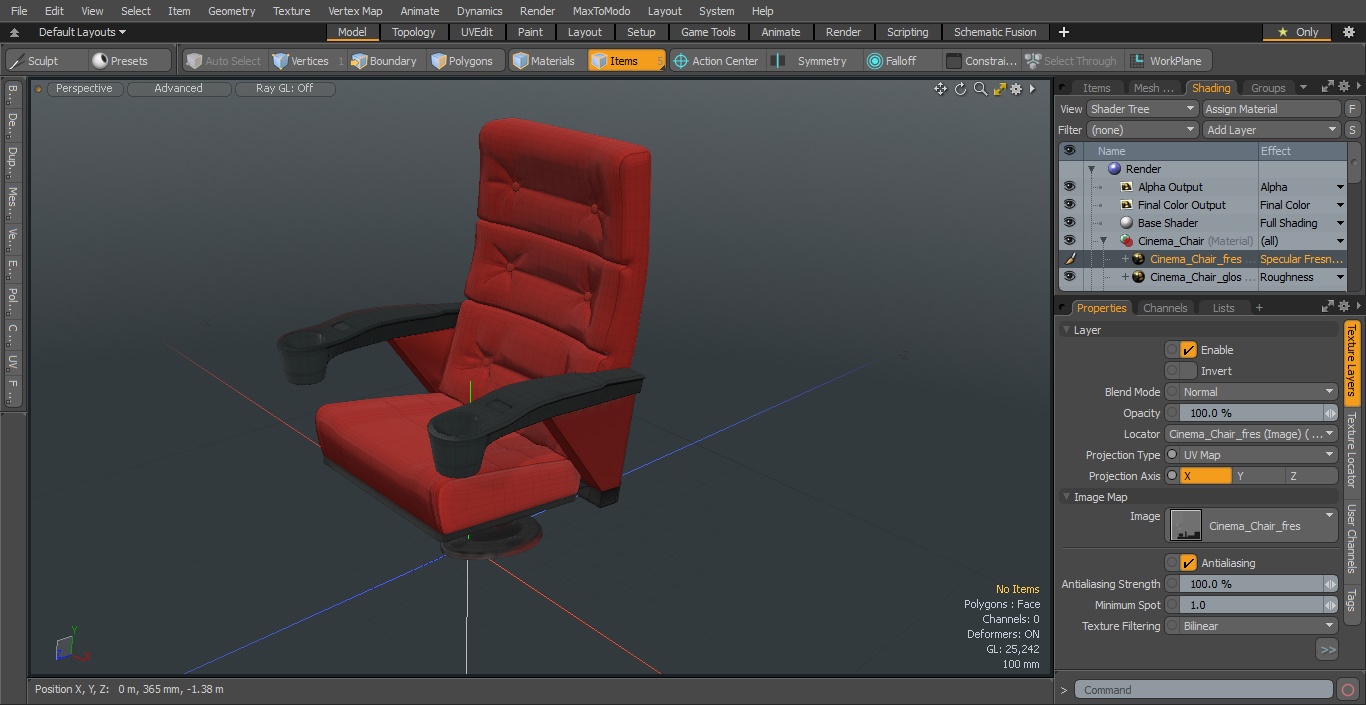This screenshot has width=1366, height=705.
Task: Maximize the 3D viewport with the yellow arrows
Action: point(999,89)
